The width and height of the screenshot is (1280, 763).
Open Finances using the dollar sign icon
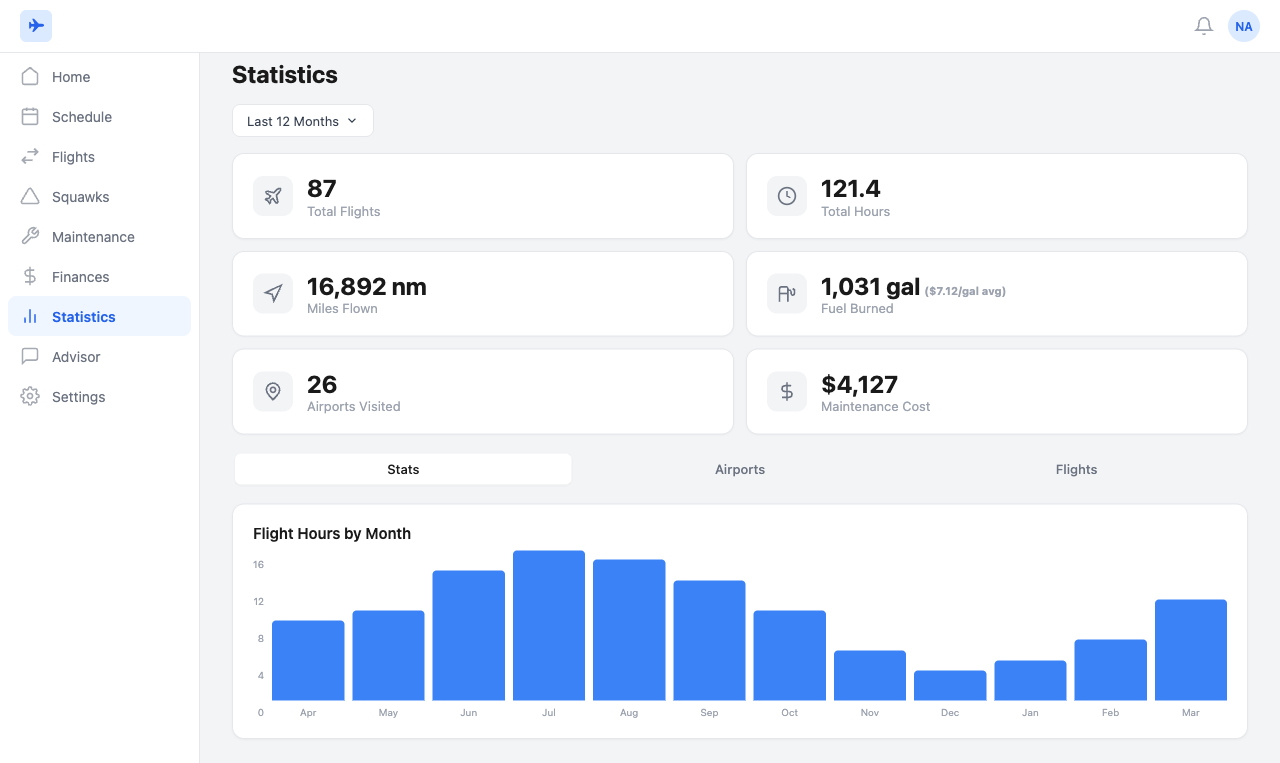coord(31,276)
